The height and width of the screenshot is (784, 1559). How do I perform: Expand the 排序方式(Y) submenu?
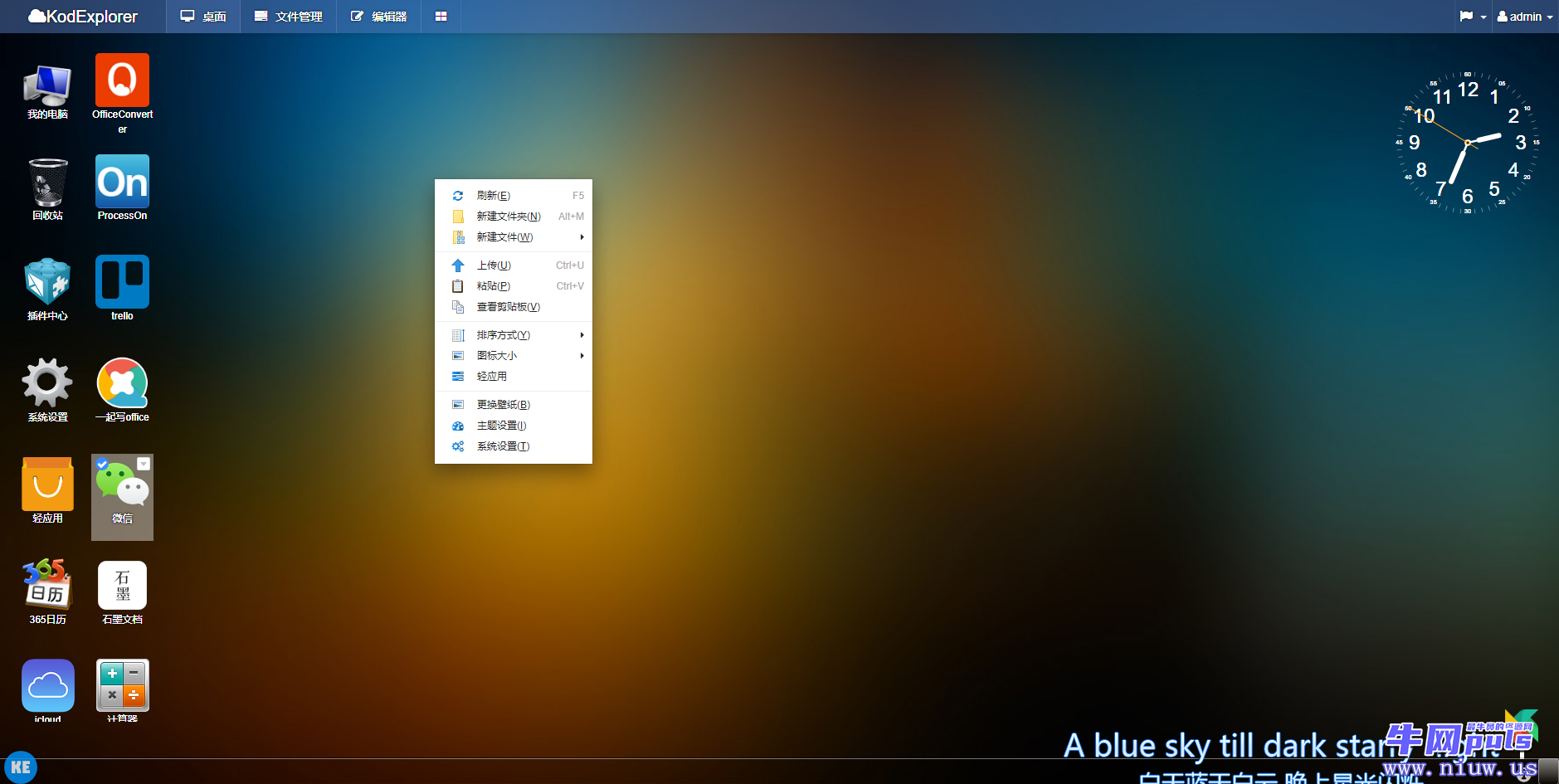514,335
